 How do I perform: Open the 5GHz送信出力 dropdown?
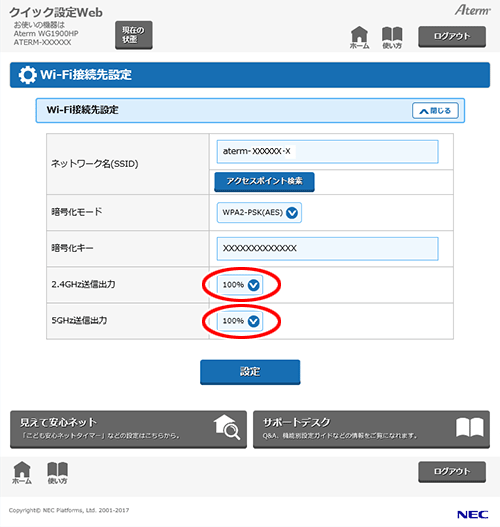240,321
